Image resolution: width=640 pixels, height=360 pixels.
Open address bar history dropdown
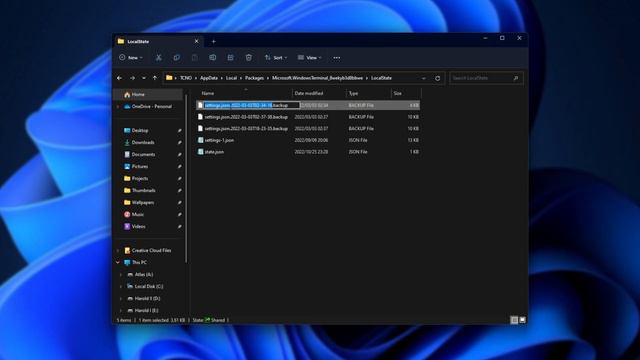(x=424, y=78)
